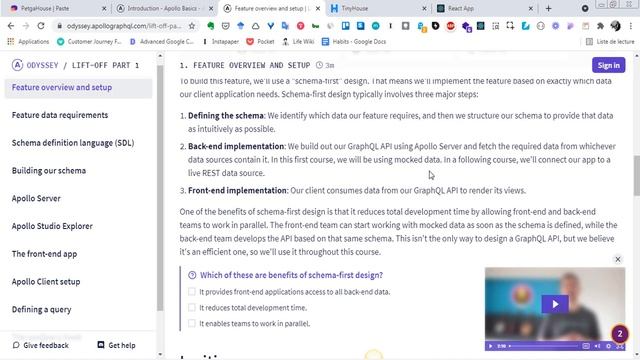Click the Get help icon

pyautogui.click(x=101, y=345)
